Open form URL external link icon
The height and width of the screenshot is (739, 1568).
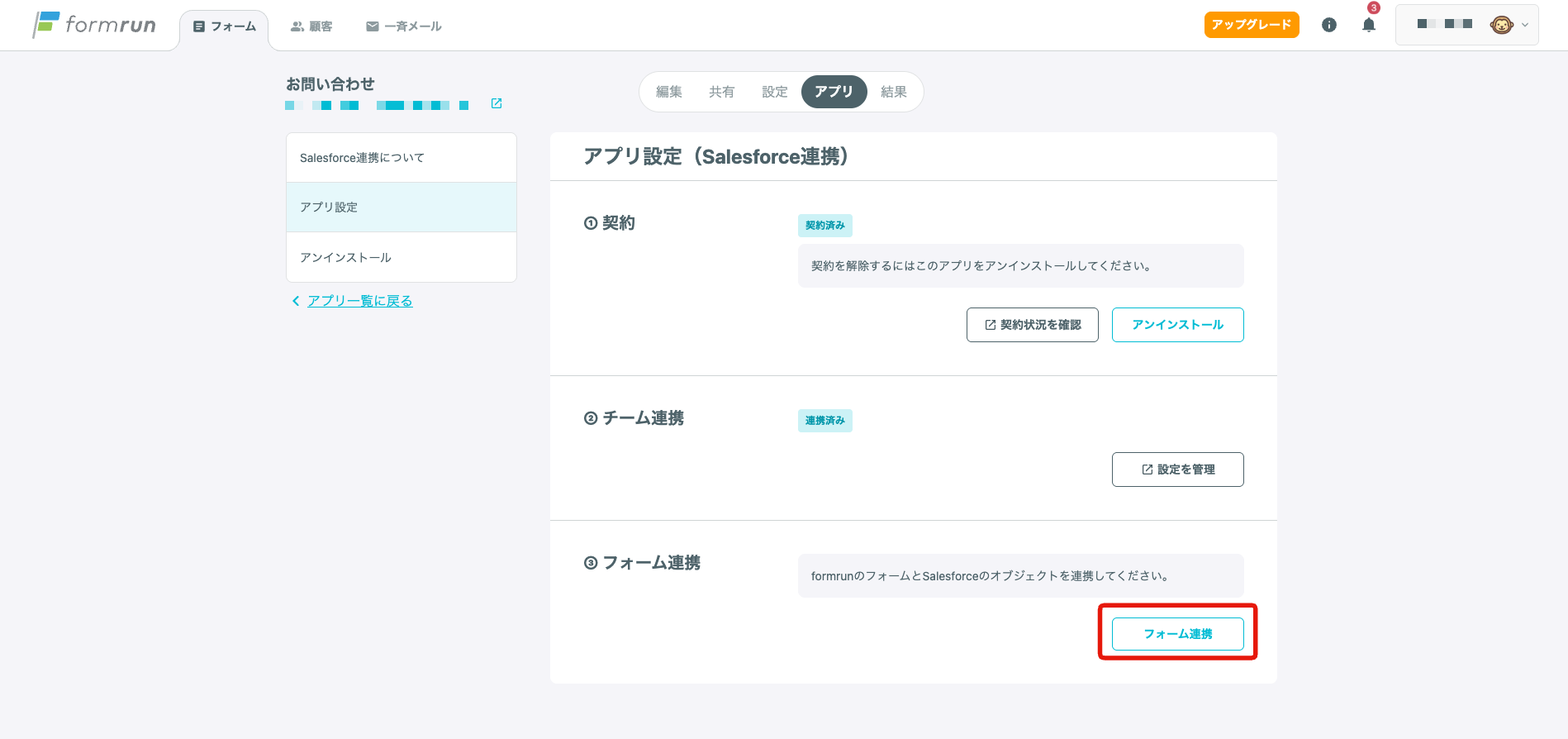497,103
